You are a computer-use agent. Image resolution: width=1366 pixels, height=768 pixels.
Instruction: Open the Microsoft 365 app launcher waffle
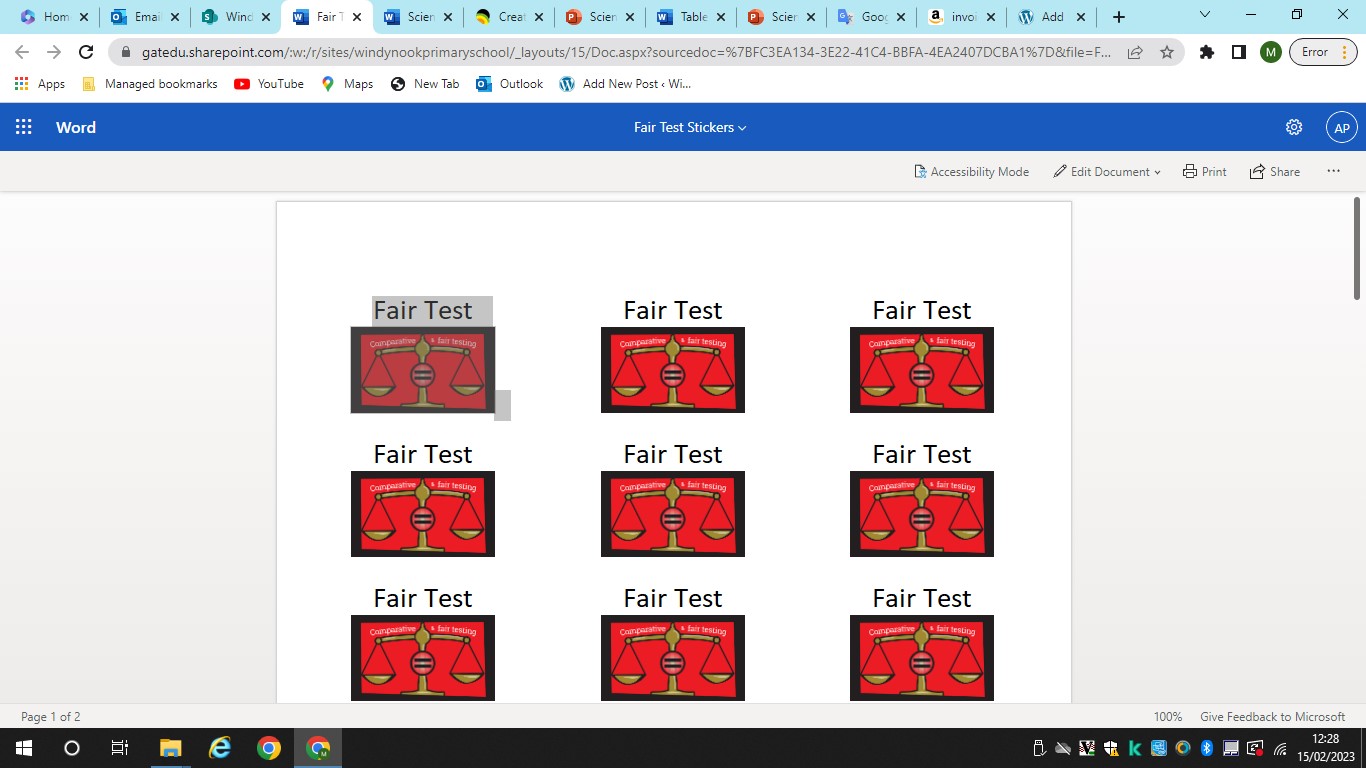23,127
